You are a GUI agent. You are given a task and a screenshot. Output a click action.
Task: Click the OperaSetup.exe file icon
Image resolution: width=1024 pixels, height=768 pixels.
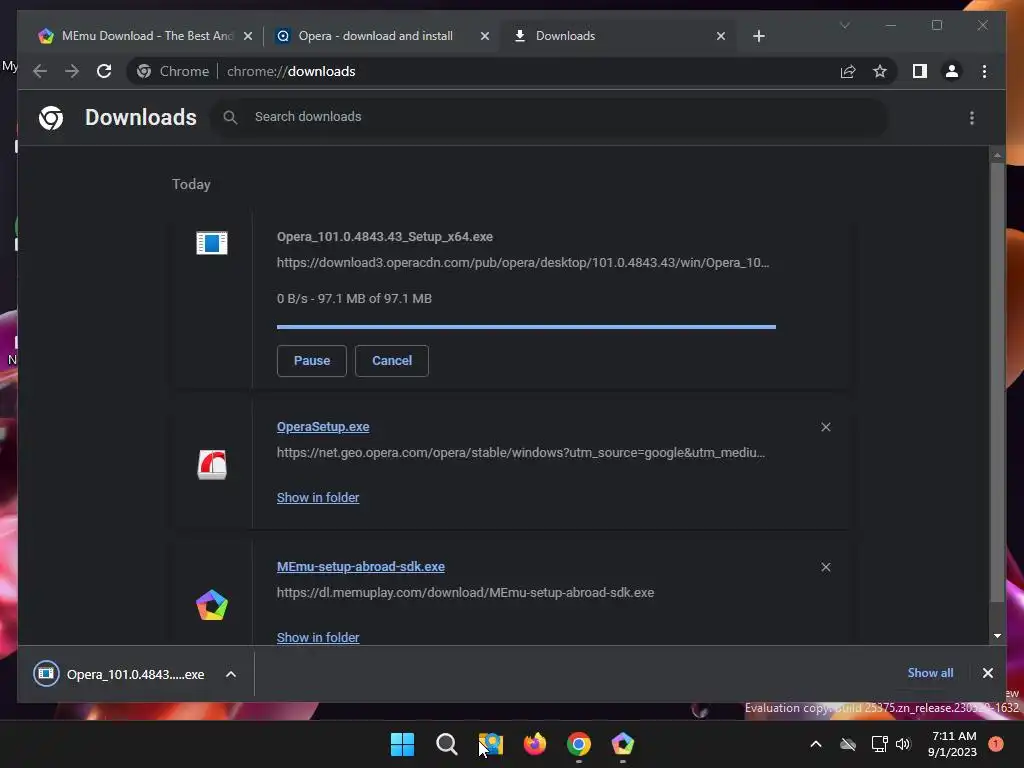(212, 464)
